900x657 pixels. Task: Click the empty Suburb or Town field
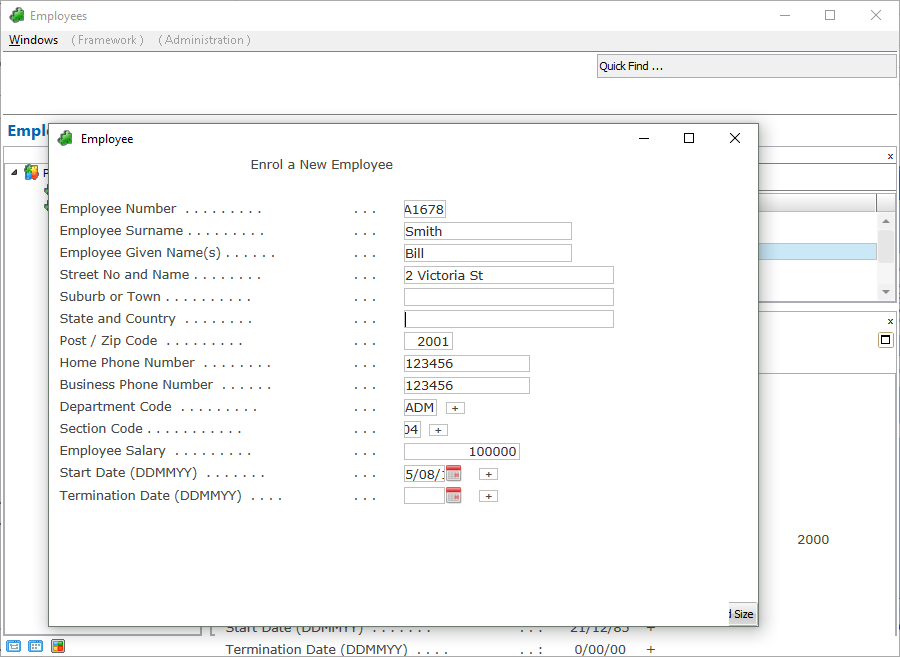pos(509,297)
